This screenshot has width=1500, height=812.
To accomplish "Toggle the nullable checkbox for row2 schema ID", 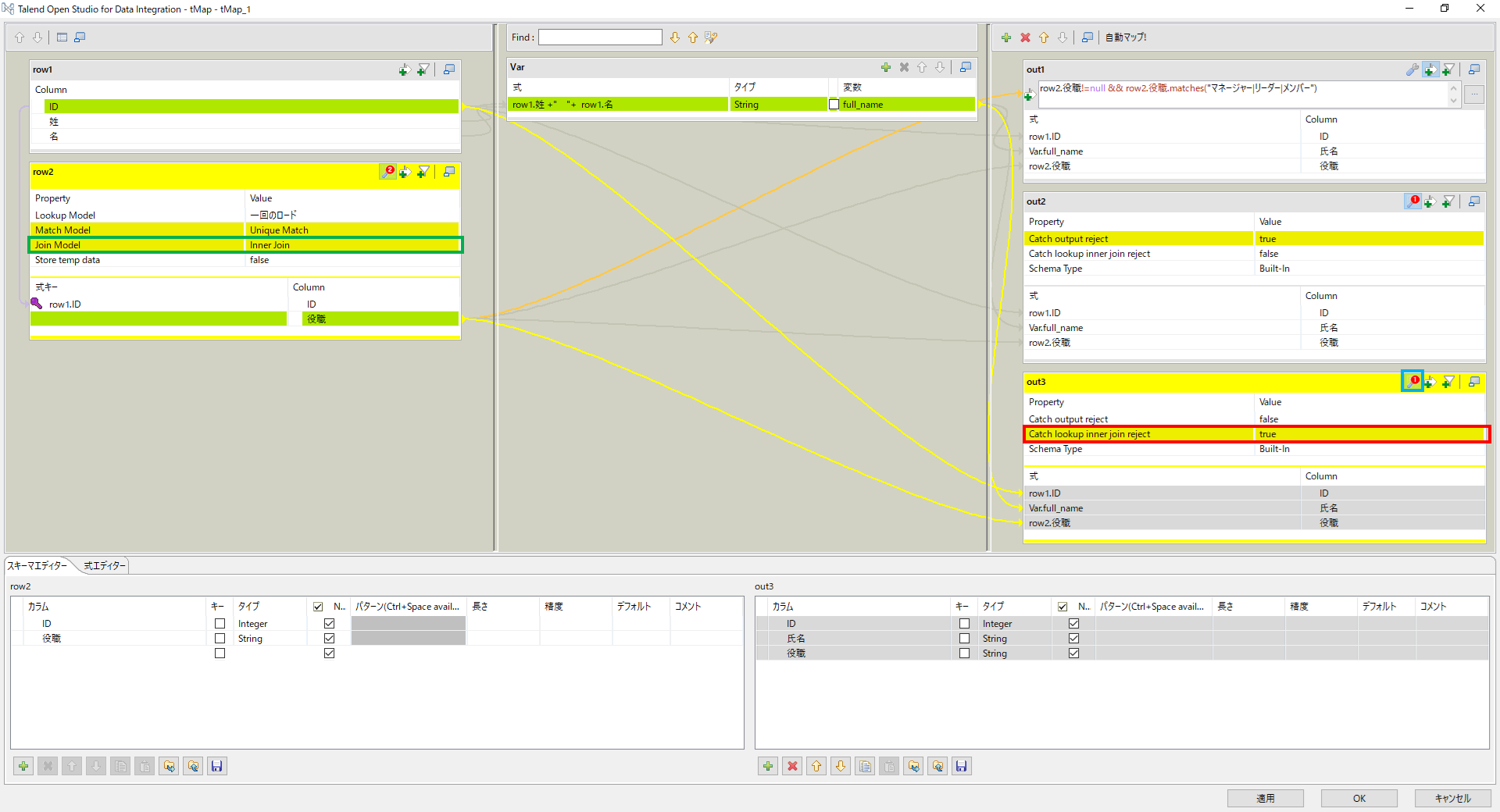I will point(329,624).
